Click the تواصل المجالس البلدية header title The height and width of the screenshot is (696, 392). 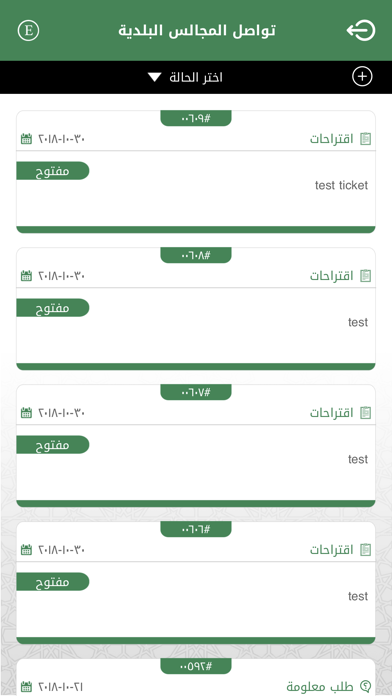click(197, 31)
